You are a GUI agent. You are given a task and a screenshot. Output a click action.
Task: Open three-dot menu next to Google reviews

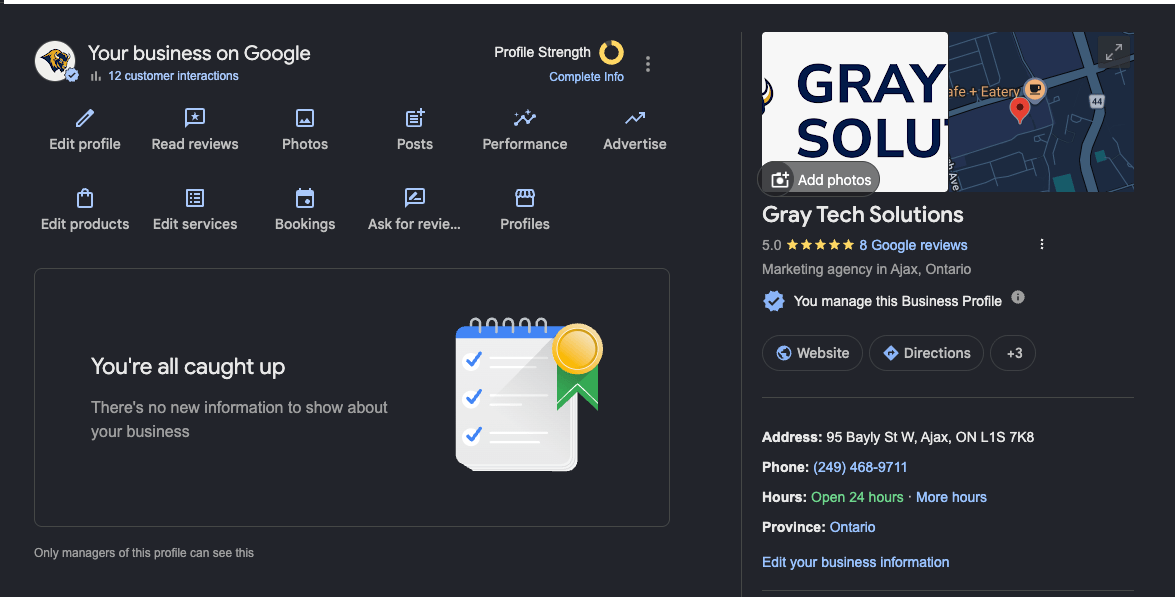1042,244
